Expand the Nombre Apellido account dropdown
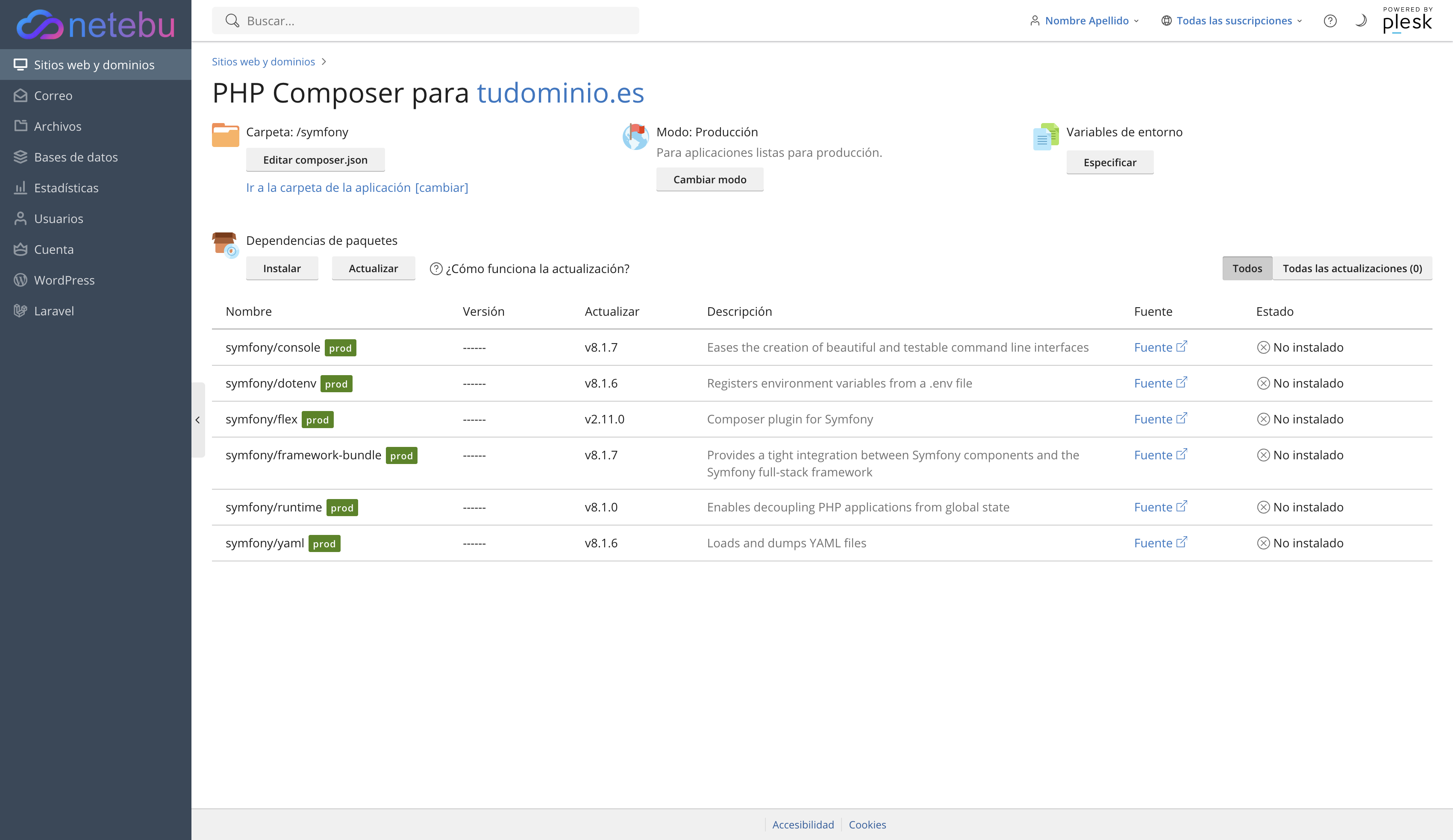 (1085, 21)
